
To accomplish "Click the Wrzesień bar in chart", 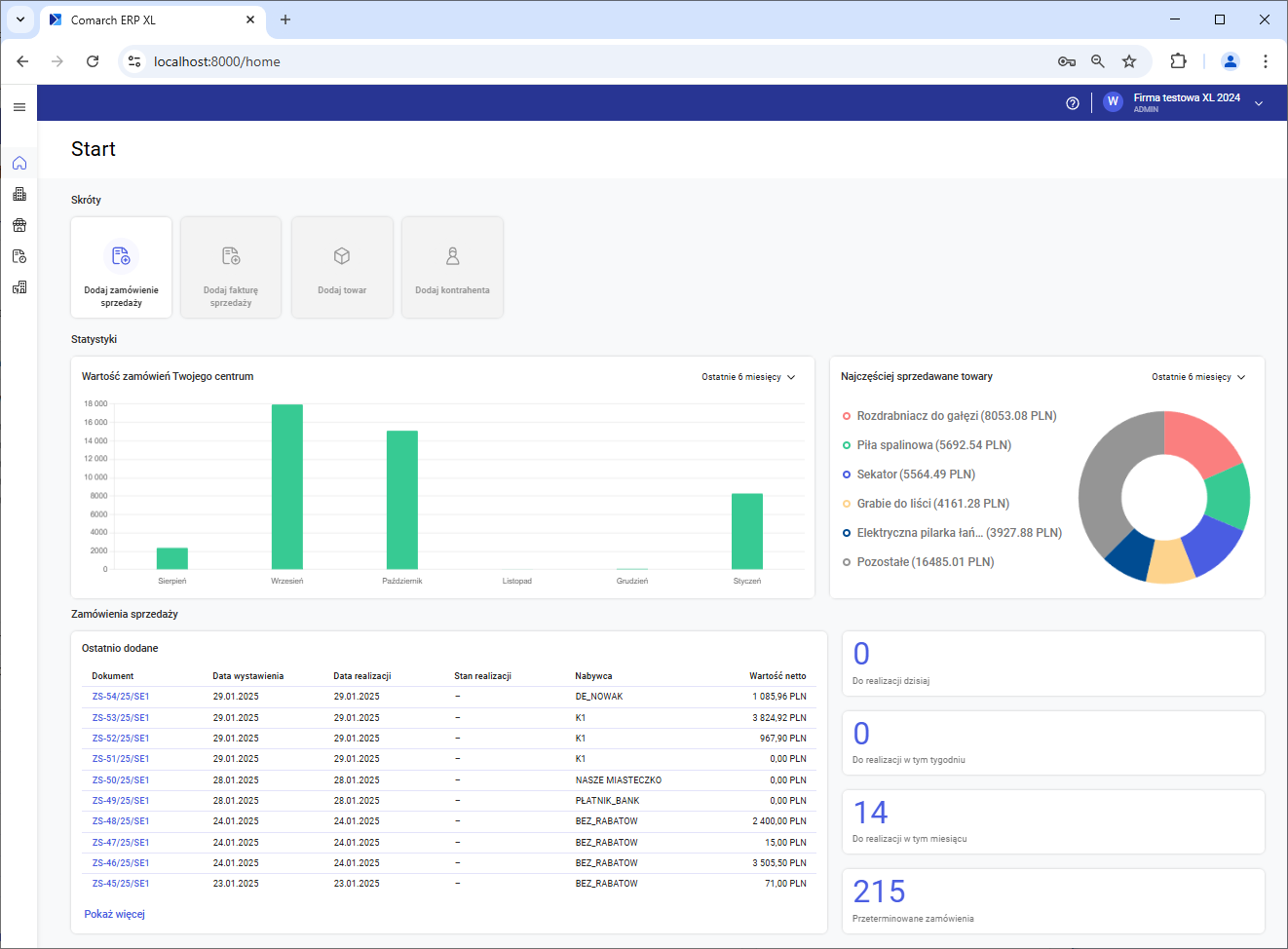I will coord(287,486).
